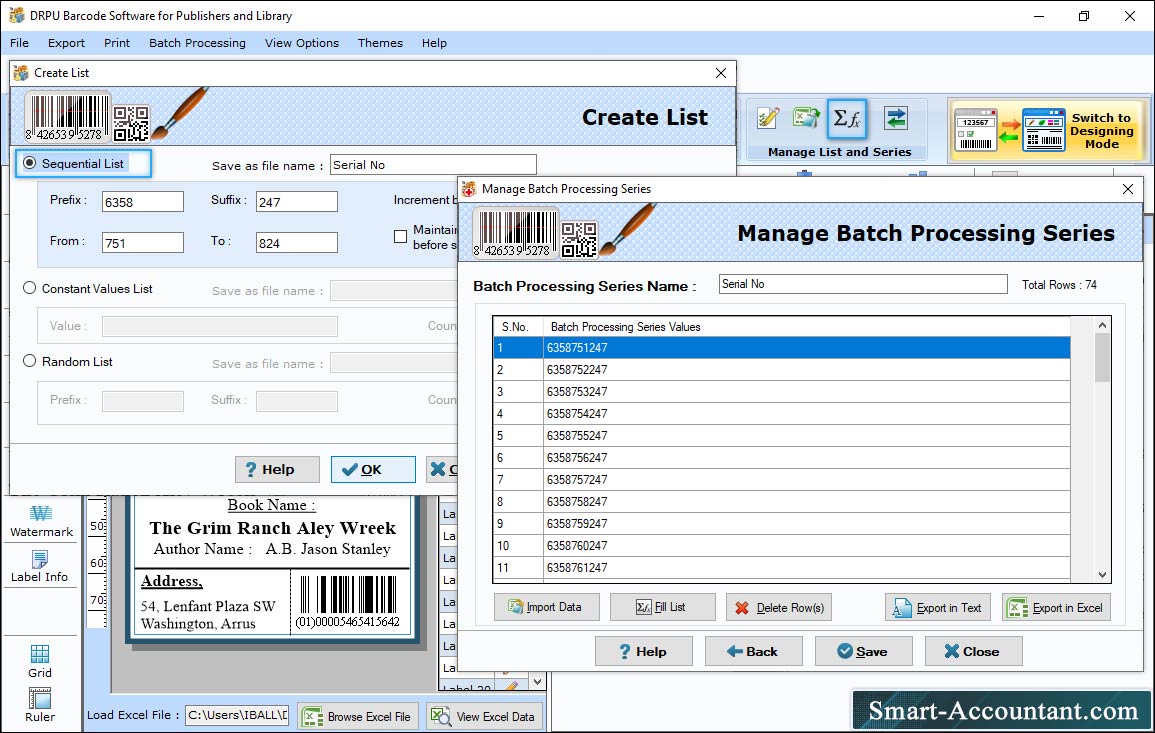Click Export in Excel button
The width and height of the screenshot is (1155, 733).
tap(1056, 607)
